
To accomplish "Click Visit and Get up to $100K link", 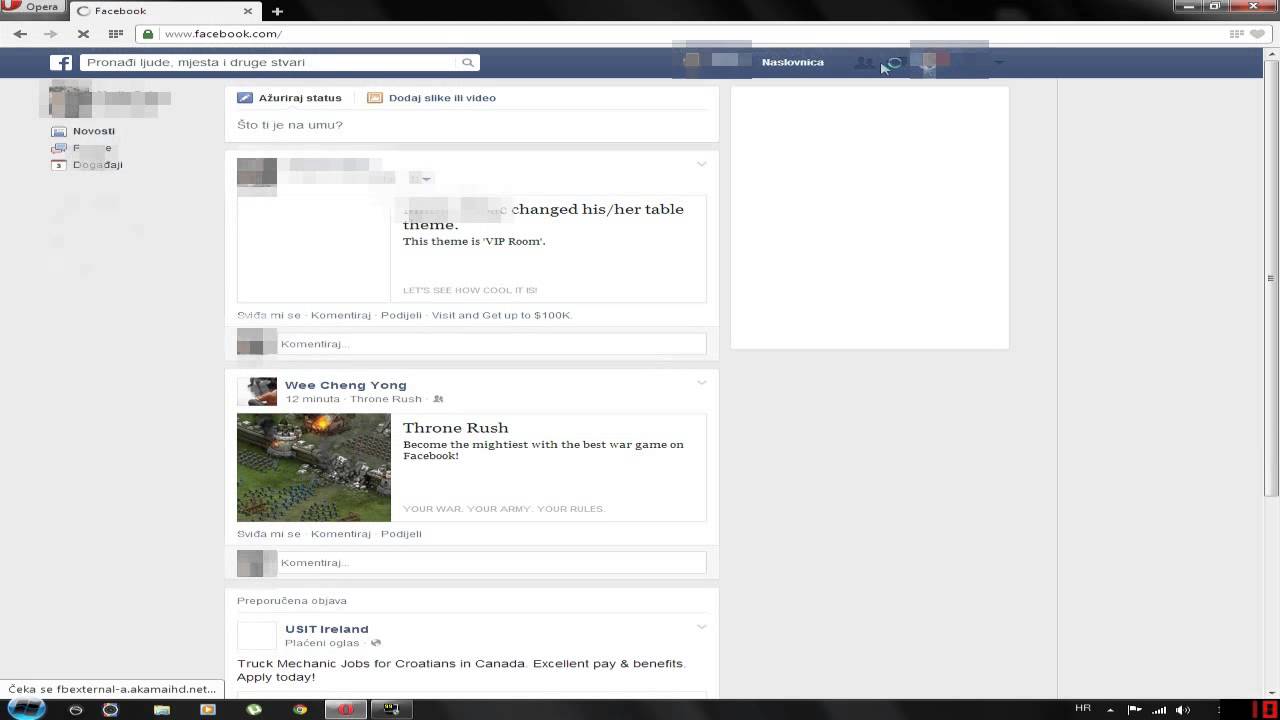I will point(502,315).
